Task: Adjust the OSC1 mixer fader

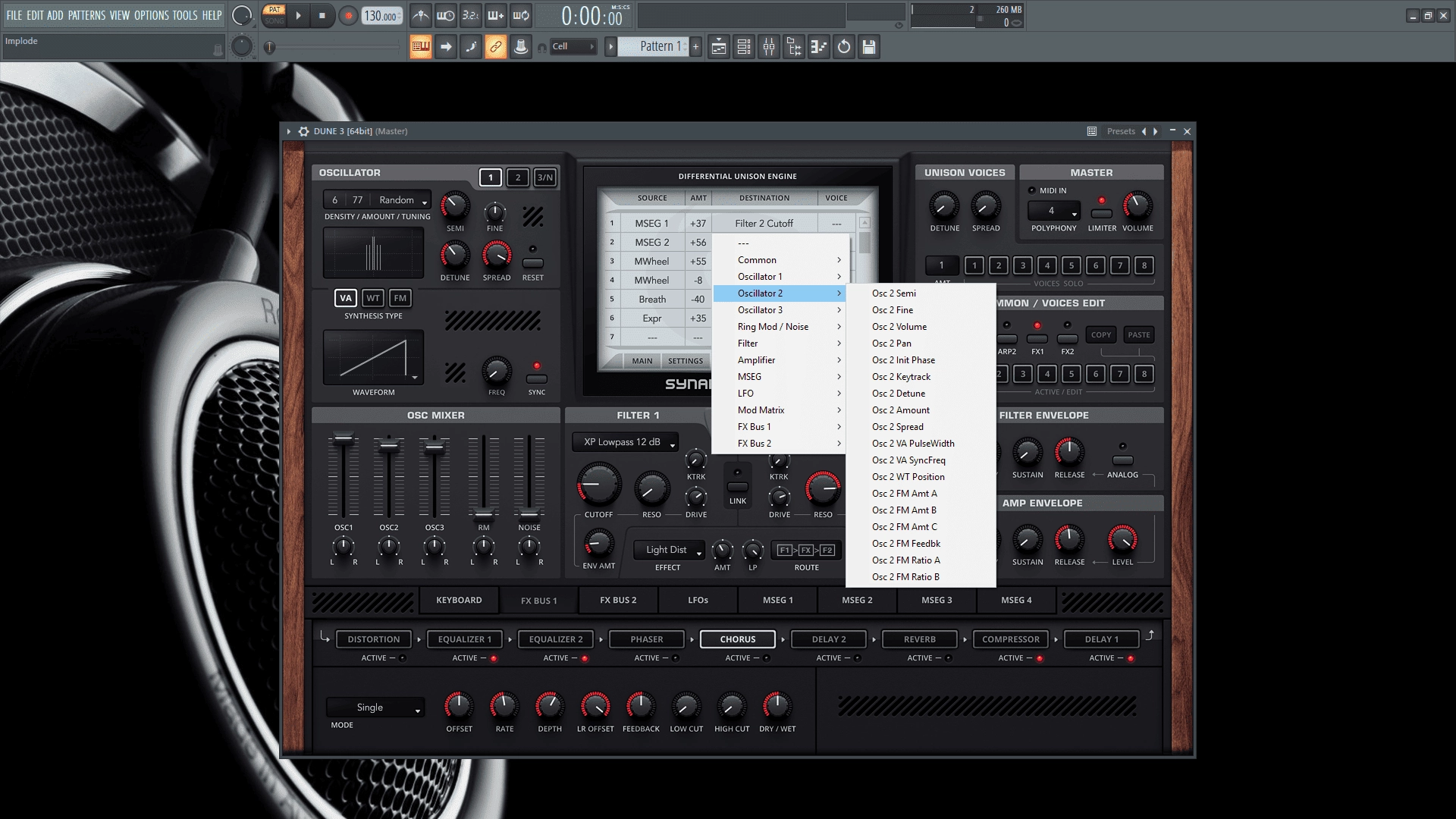Action: coord(344,438)
